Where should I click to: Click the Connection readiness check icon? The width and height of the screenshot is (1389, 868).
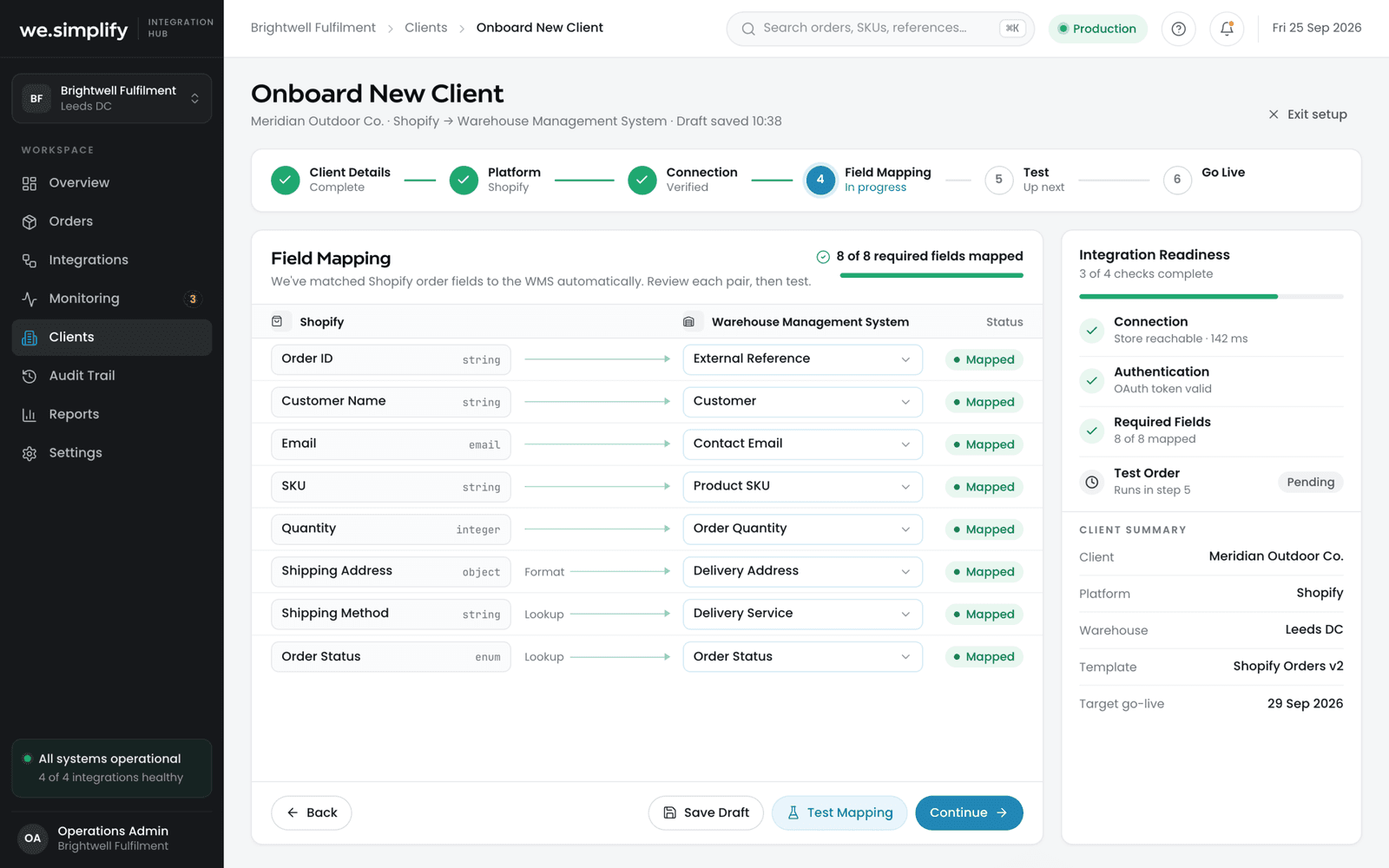(x=1092, y=330)
